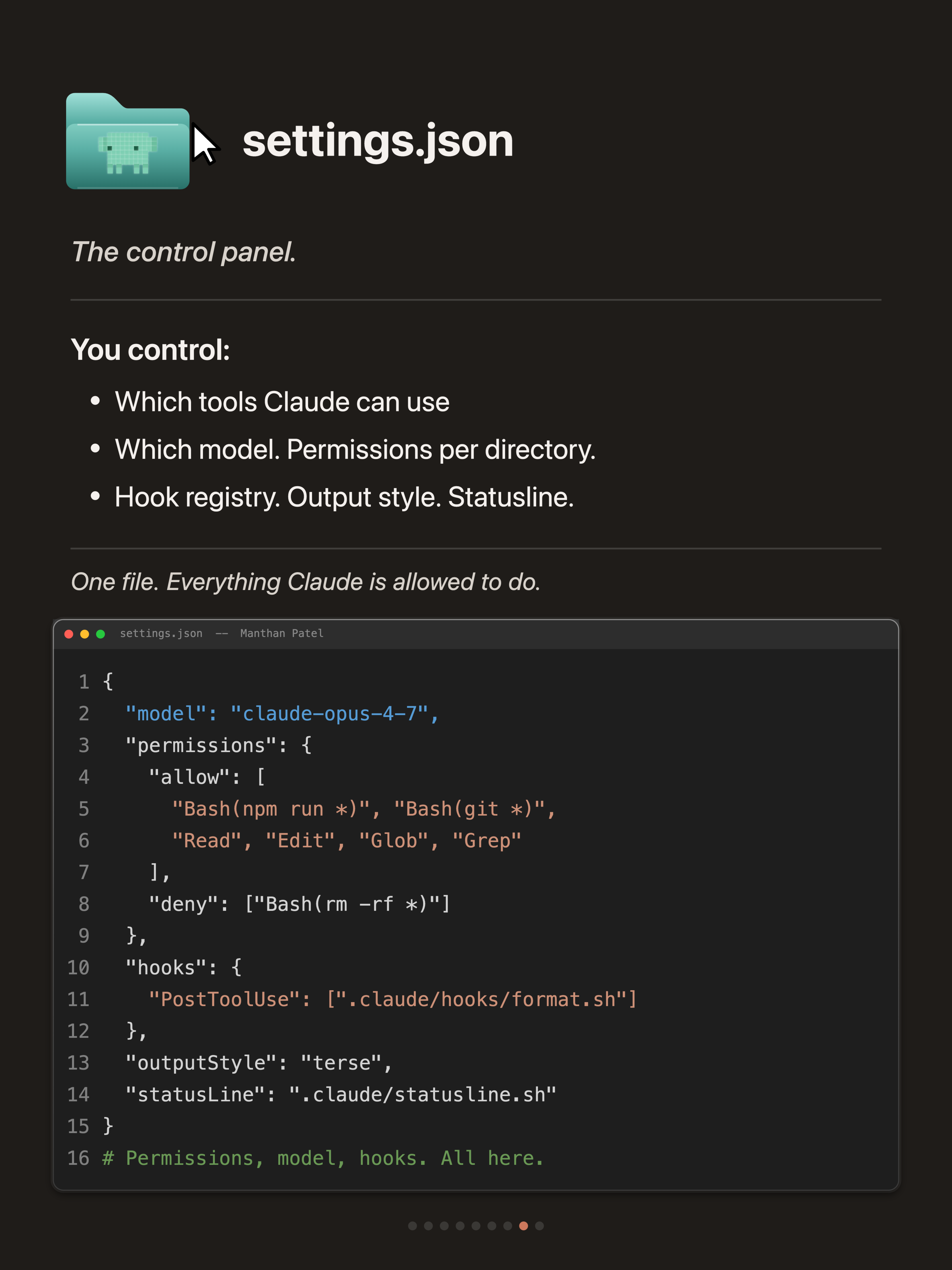Click the statusLine .claude/statusline.sh path
Image resolution: width=952 pixels, height=1270 pixels.
pyautogui.click(x=423, y=1095)
